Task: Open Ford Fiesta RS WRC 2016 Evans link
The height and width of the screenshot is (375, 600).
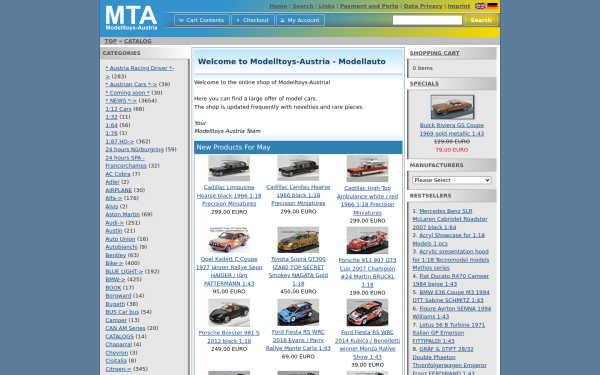Action: pyautogui.click(x=298, y=340)
